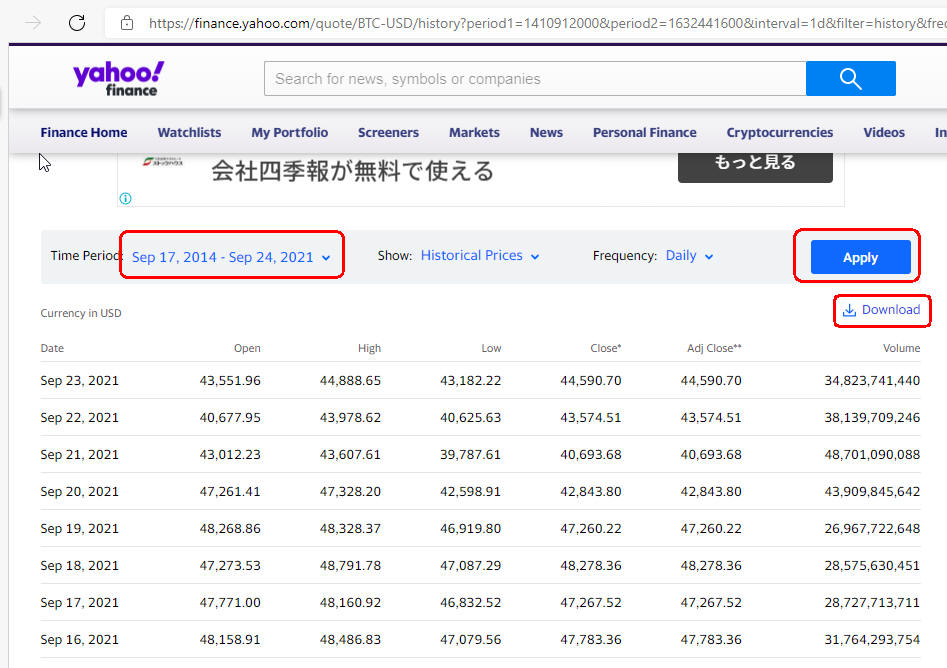Click the browser forward arrow
The width and height of the screenshot is (947, 668).
coord(33,23)
